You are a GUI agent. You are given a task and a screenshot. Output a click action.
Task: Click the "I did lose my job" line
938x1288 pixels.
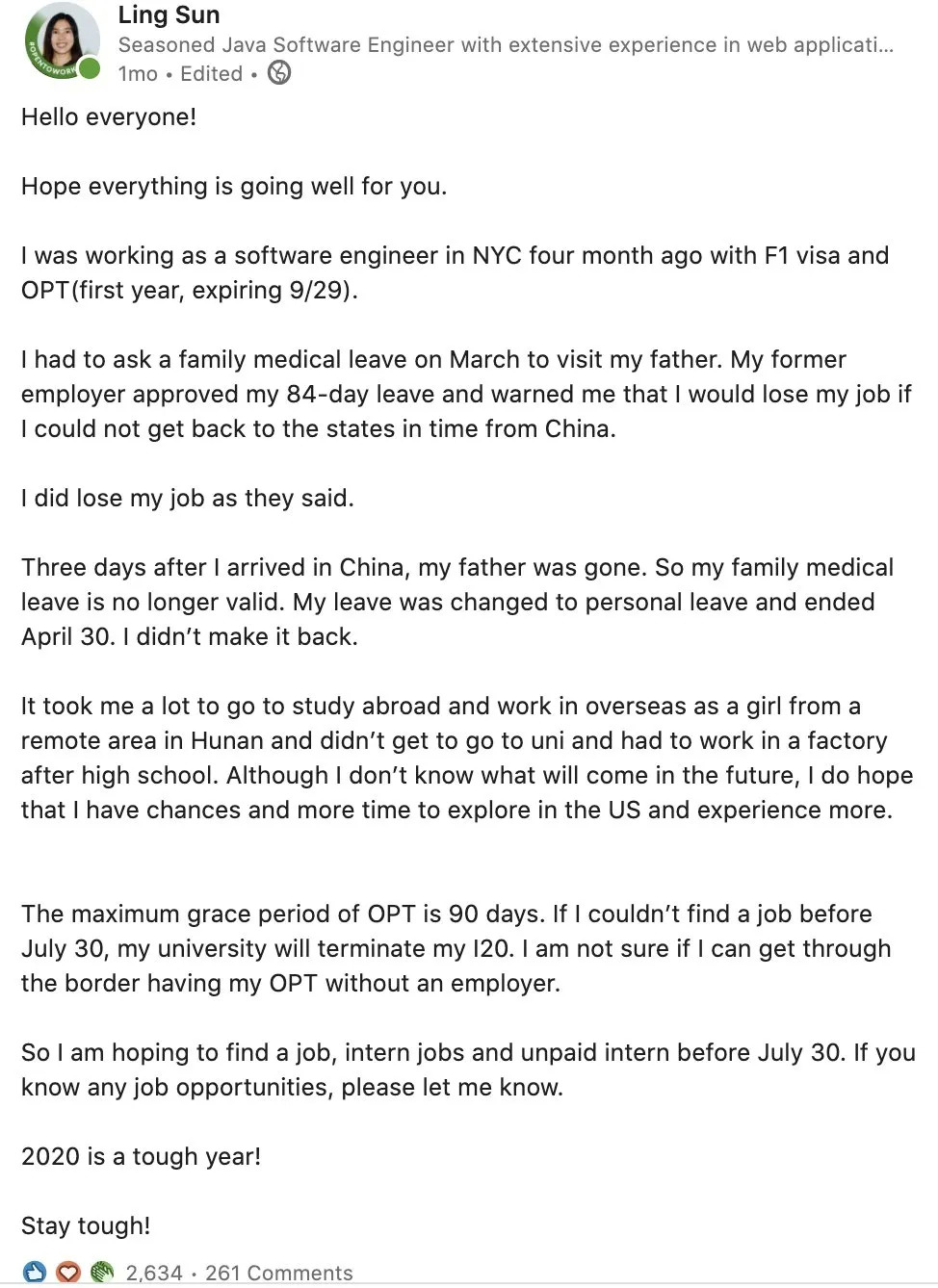pyautogui.click(x=188, y=499)
